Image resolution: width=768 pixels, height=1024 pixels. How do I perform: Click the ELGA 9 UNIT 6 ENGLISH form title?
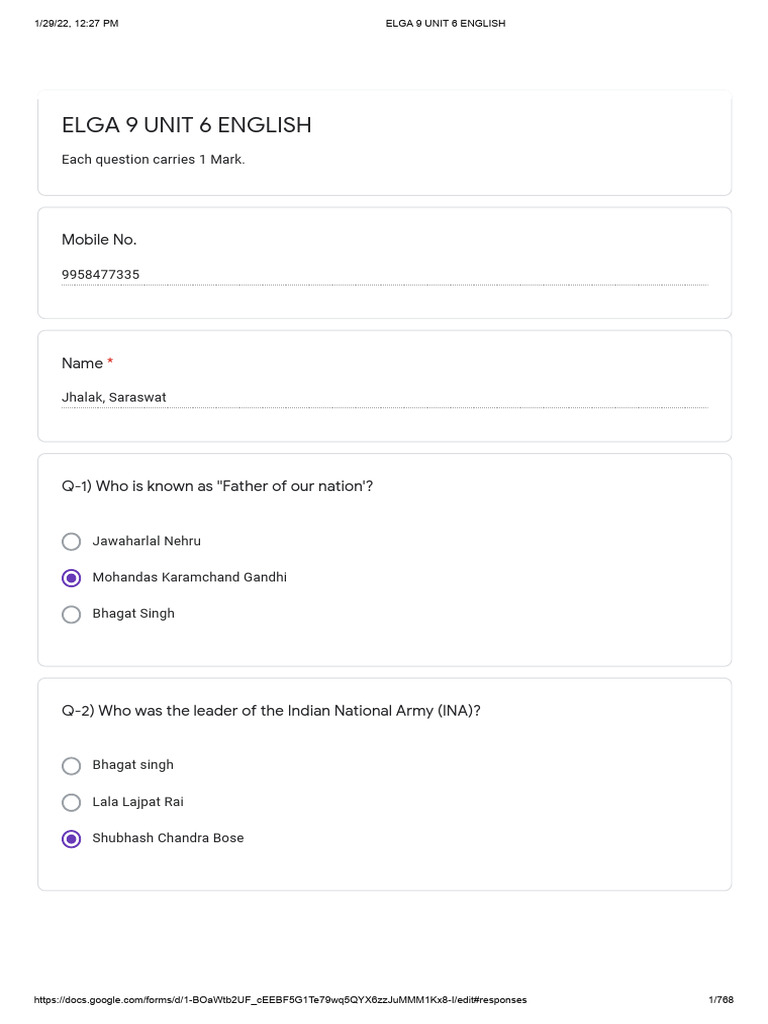tap(187, 125)
